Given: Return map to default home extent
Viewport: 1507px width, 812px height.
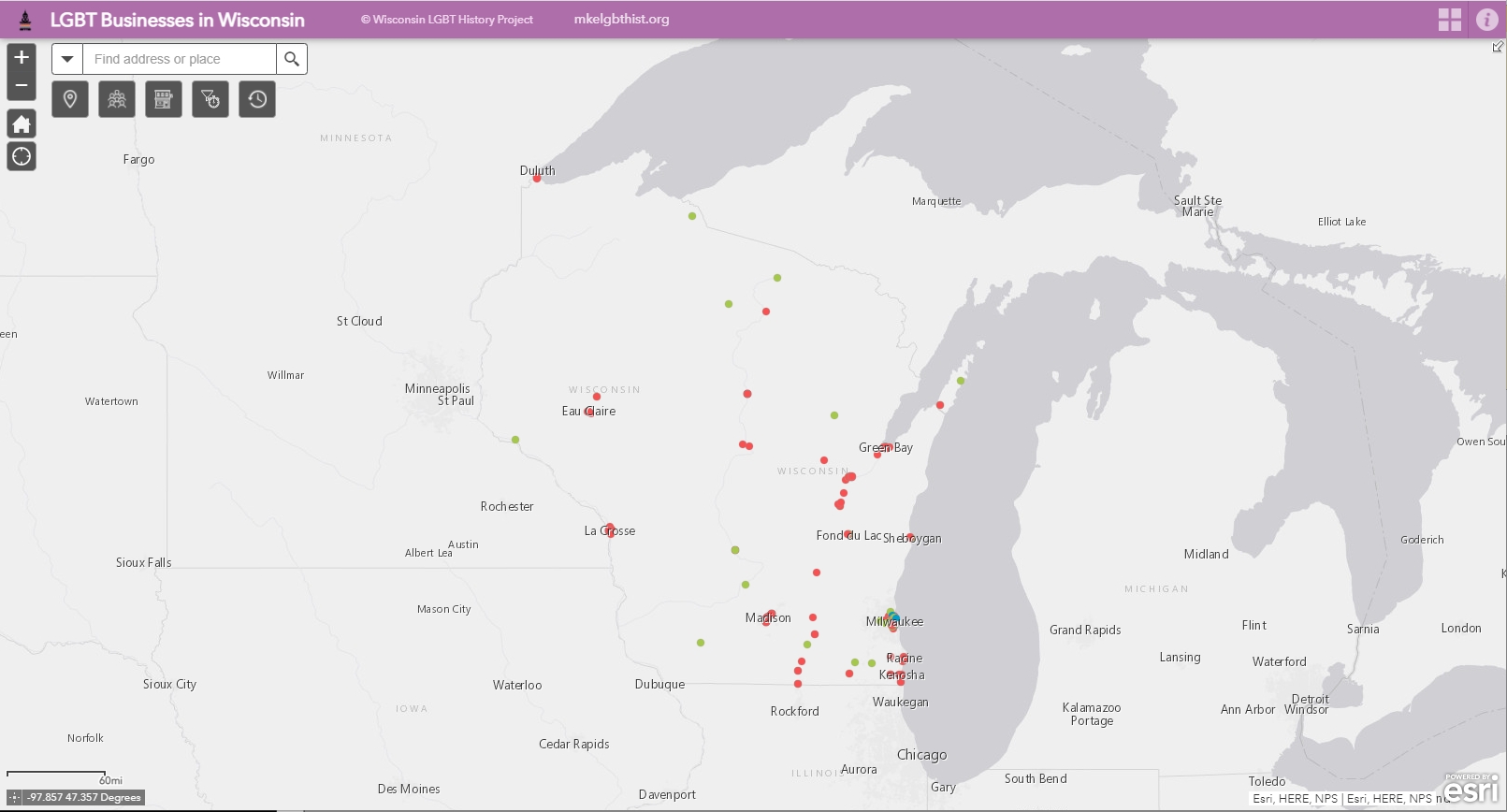Looking at the screenshot, I should [x=22, y=123].
